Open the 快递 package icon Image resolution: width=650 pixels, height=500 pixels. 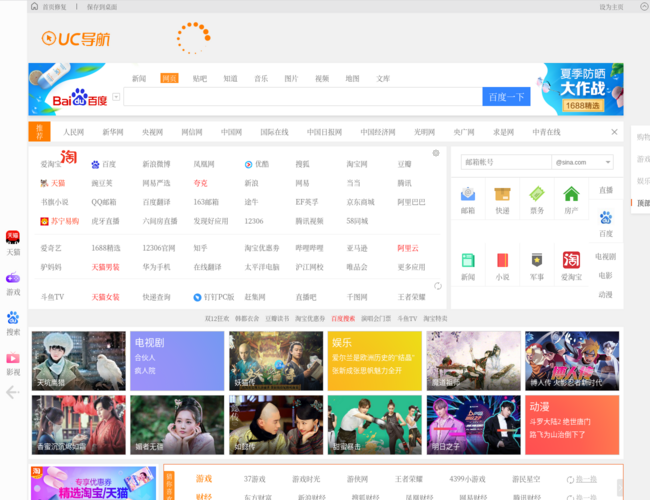502,194
